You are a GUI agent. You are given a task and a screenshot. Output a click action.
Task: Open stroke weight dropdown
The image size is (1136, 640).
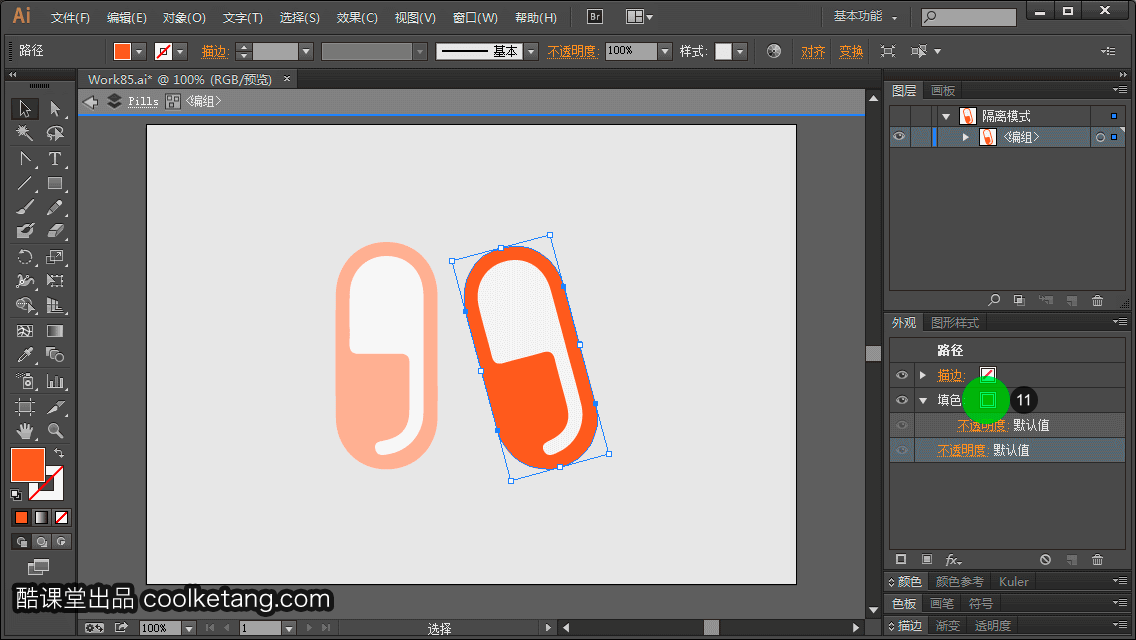click(306, 51)
